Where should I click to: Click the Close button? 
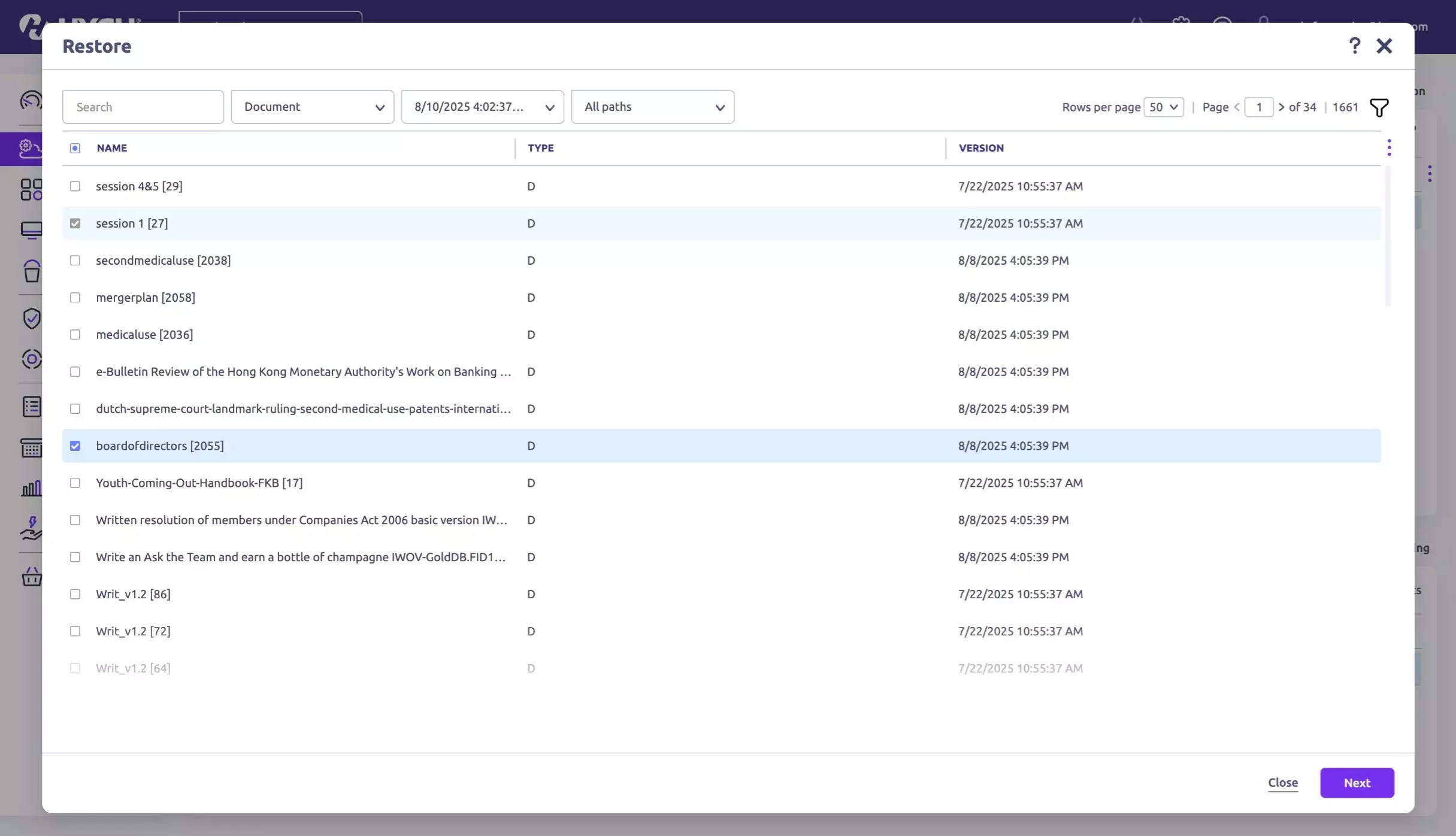tap(1282, 783)
